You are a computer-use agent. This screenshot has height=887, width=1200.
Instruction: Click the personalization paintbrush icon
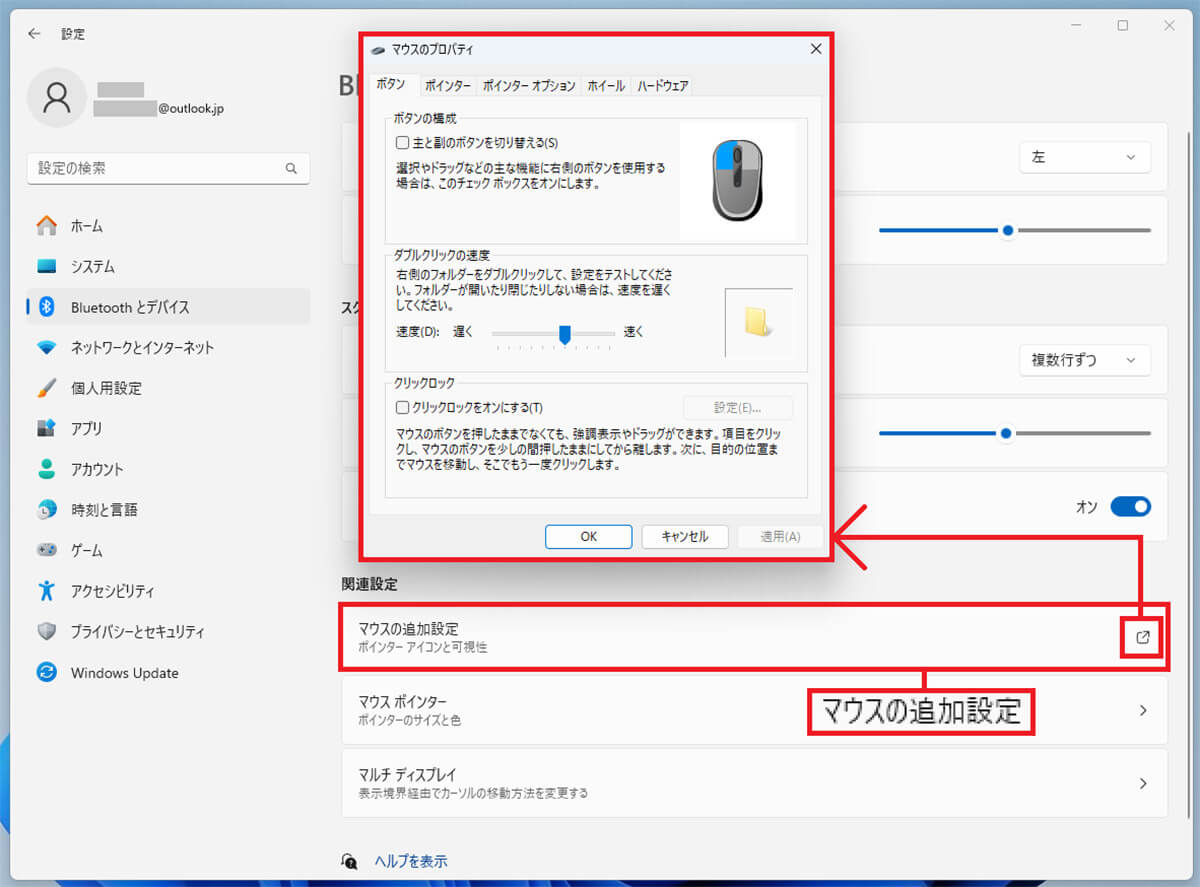[47, 388]
